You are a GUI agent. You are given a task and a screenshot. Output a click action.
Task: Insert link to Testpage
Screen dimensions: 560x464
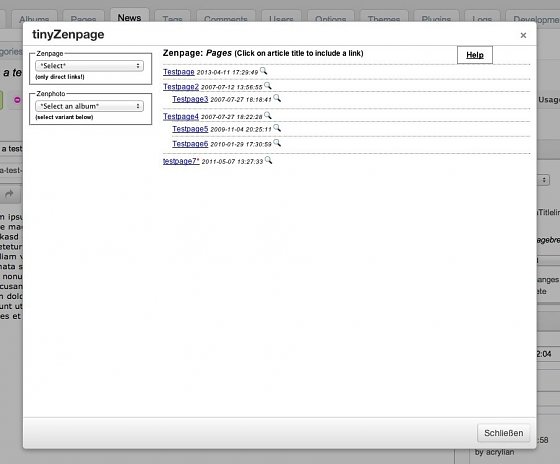[x=179, y=72]
